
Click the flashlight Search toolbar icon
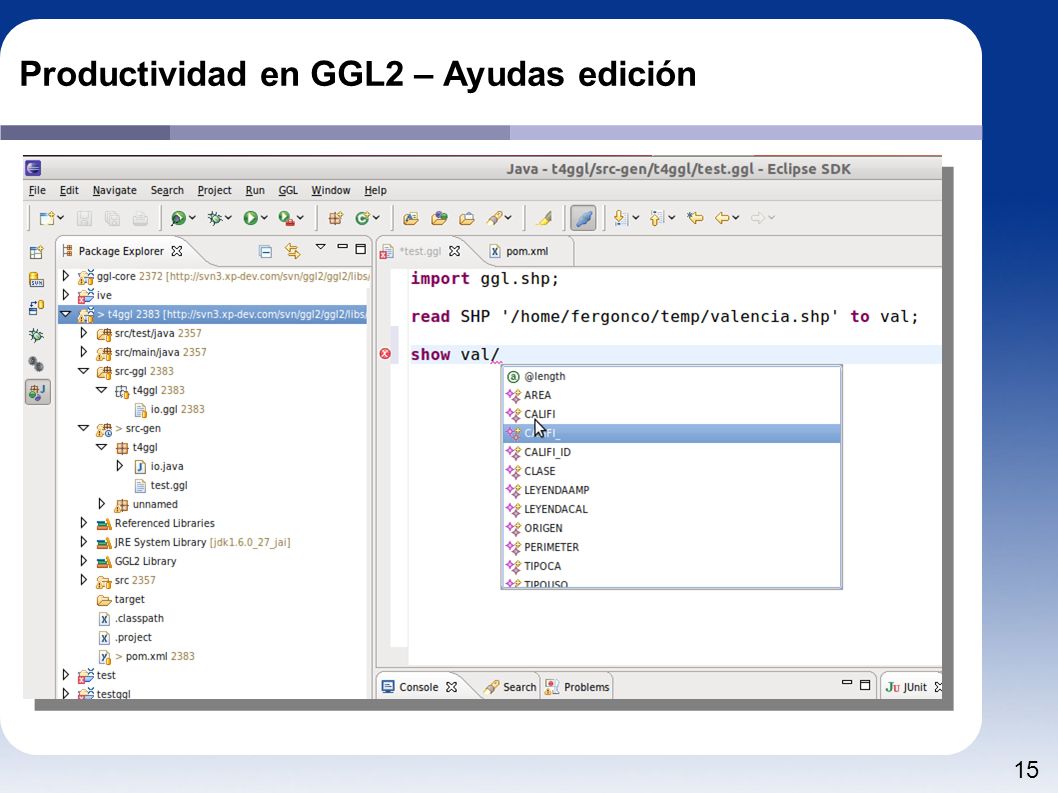[495, 218]
